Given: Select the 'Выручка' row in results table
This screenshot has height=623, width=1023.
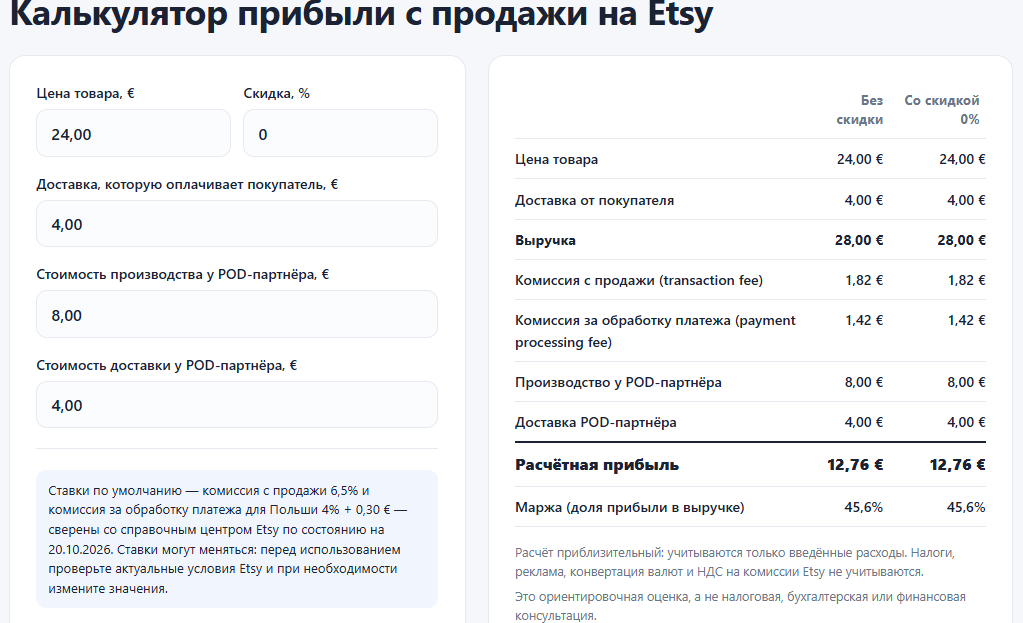Looking at the screenshot, I should 750,240.
